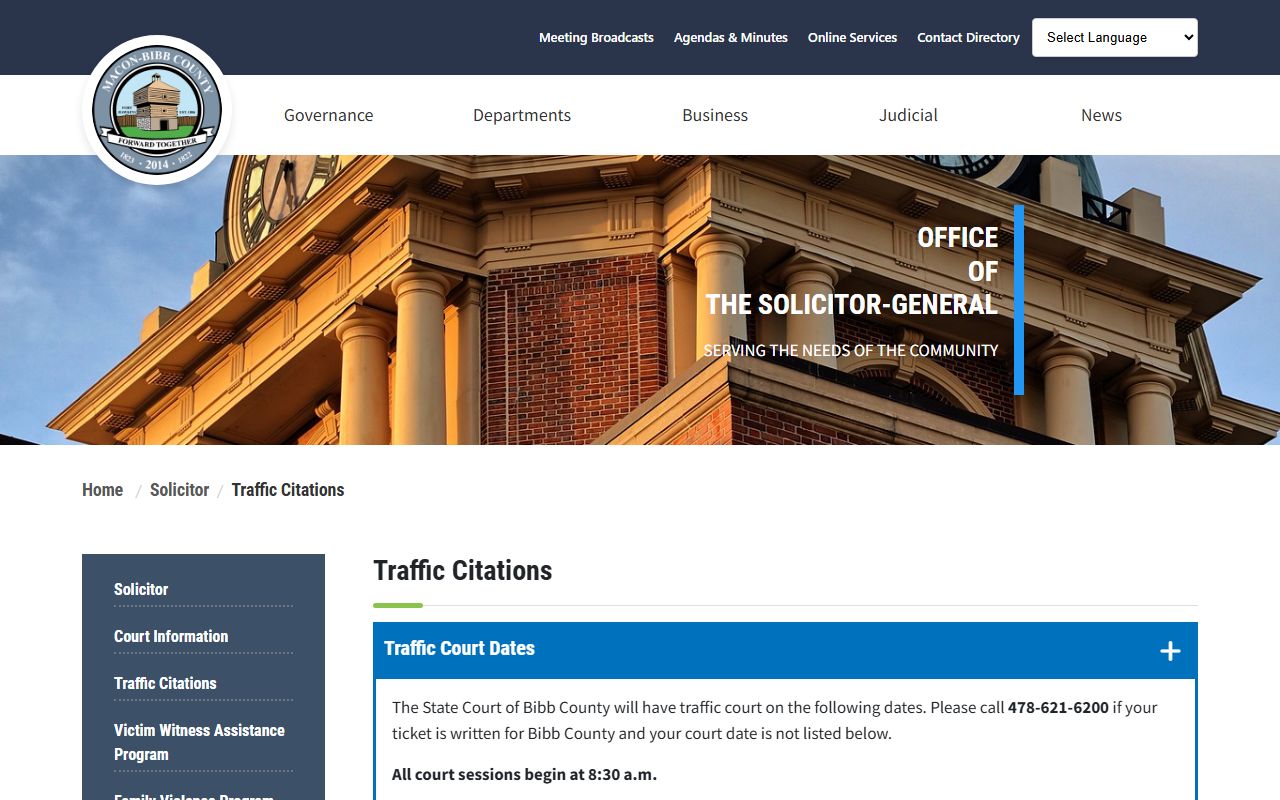Click 'All court sessions begin at 8:30 a.m.'
The image size is (1280, 800).
coord(524,774)
